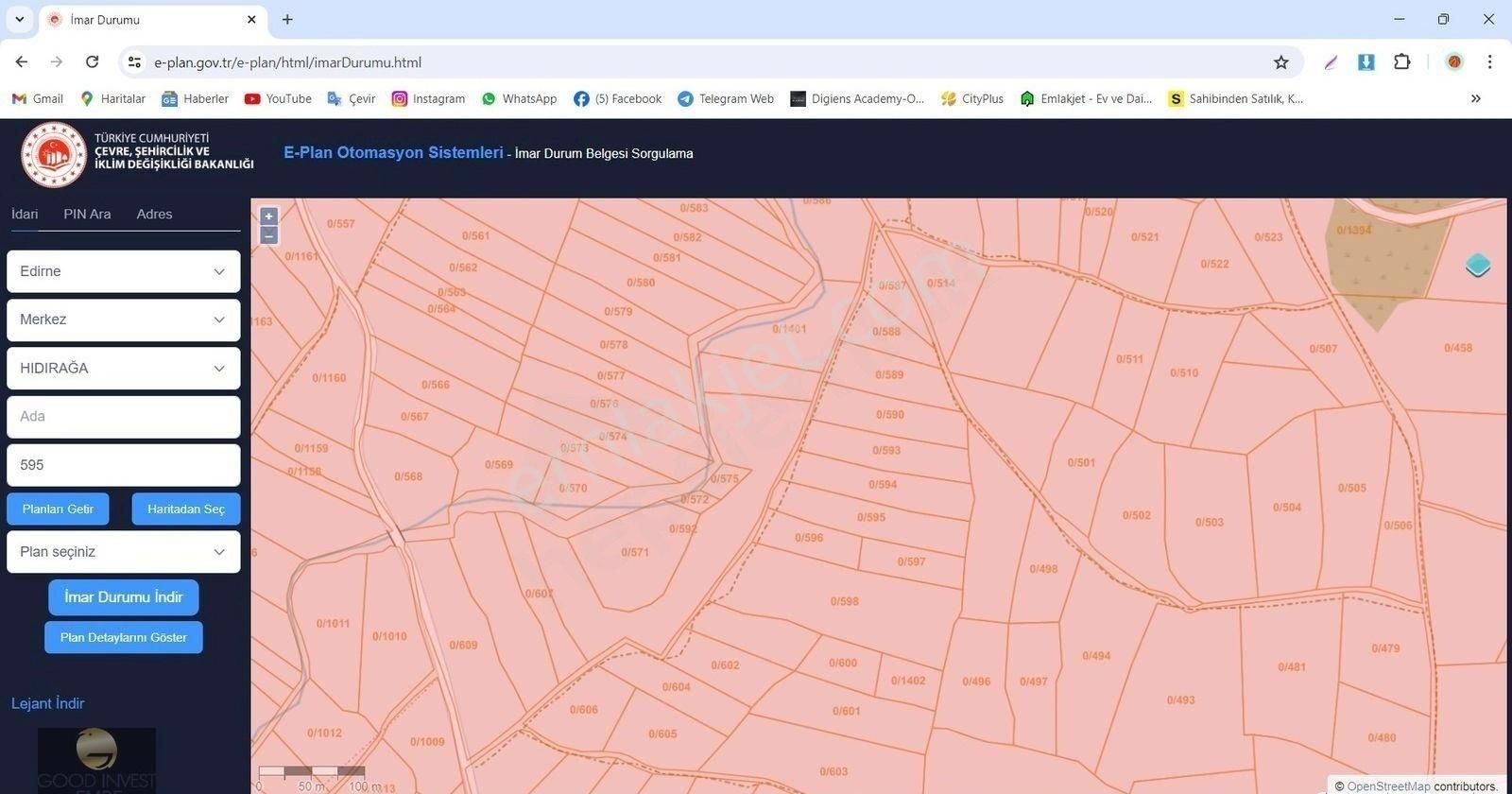Open the Lejant İndir link
The height and width of the screenshot is (794, 1512).
tap(47, 703)
